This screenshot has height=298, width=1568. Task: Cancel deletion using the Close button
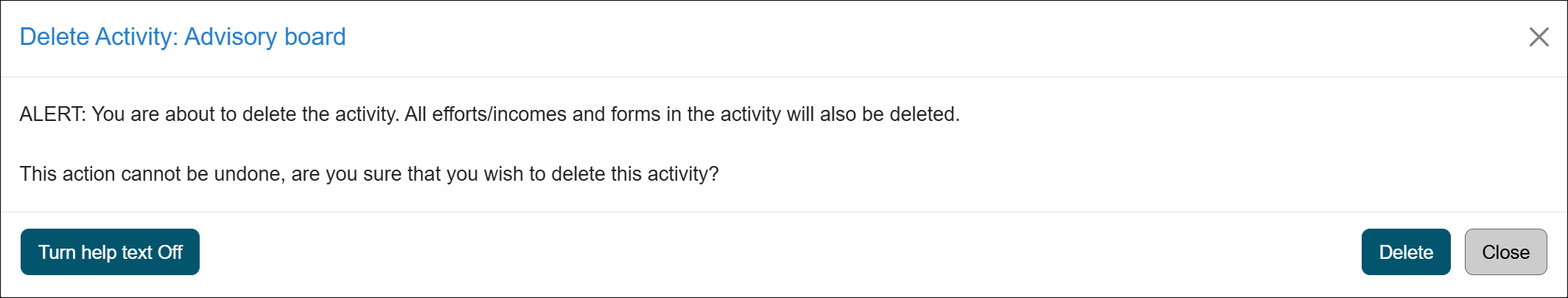point(1505,252)
